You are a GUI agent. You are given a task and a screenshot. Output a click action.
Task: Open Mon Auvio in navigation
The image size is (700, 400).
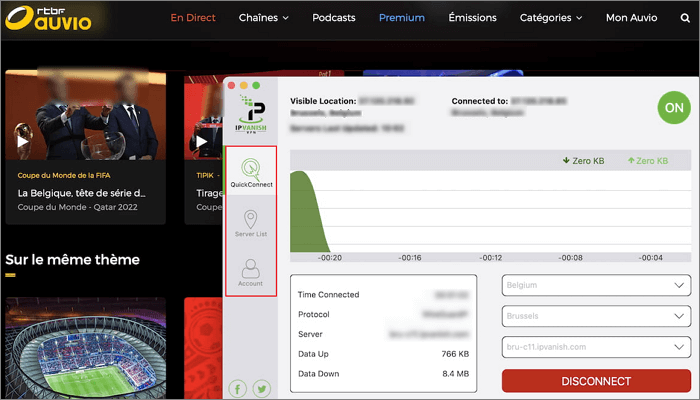(631, 18)
